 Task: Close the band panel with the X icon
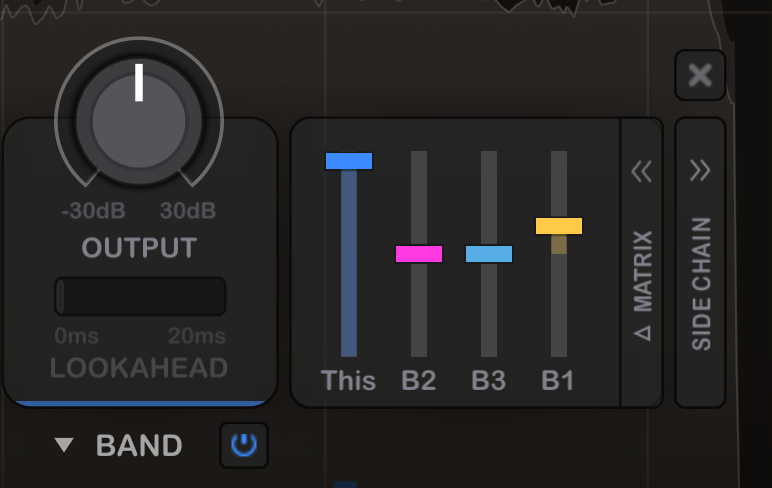pos(700,76)
